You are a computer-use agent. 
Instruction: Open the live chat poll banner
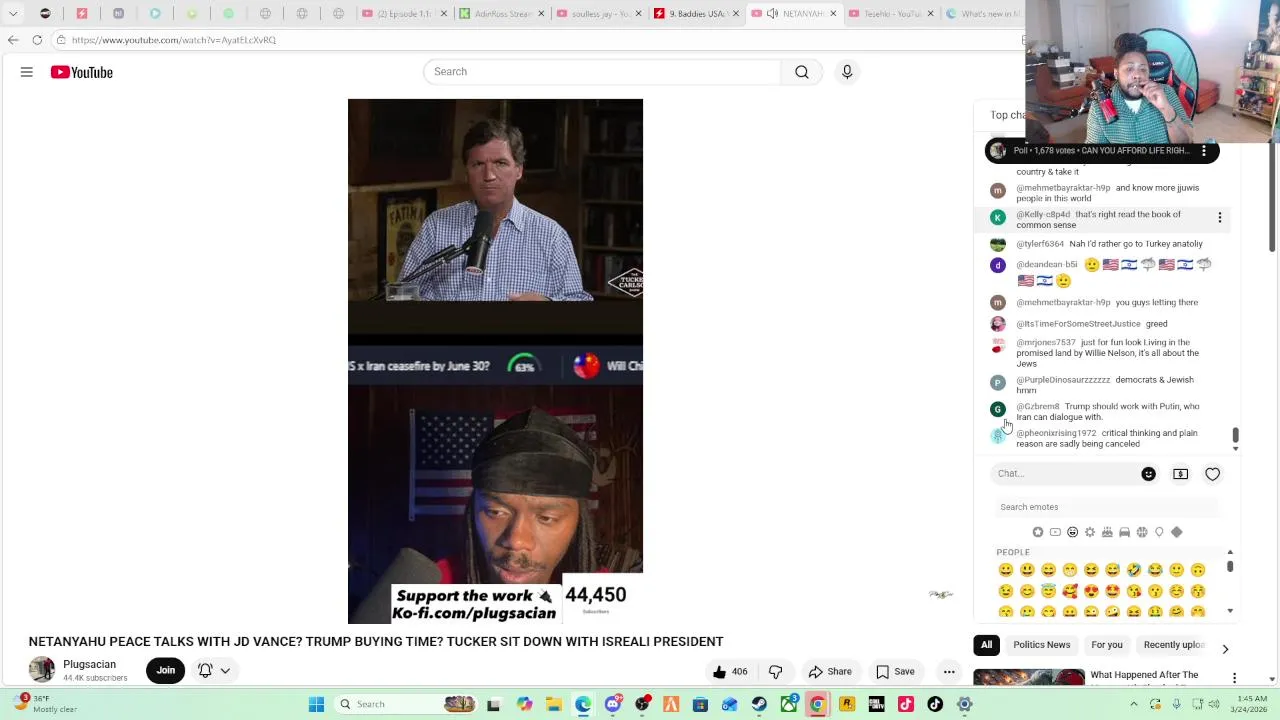(1101, 151)
